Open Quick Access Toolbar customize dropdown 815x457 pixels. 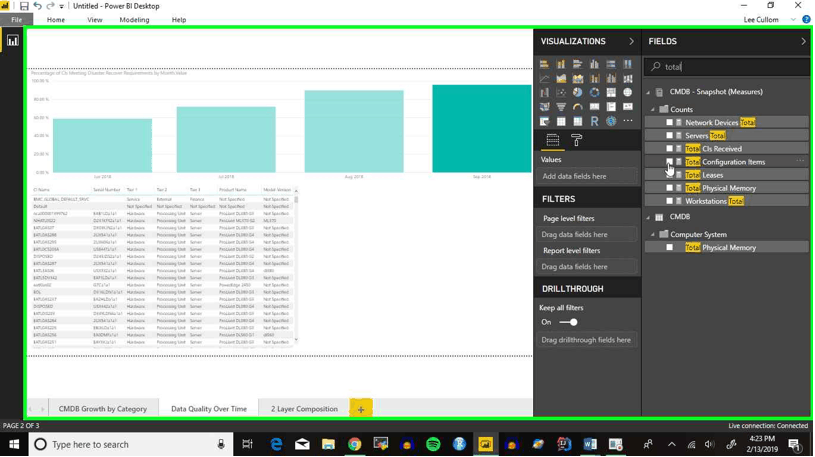coord(62,6)
